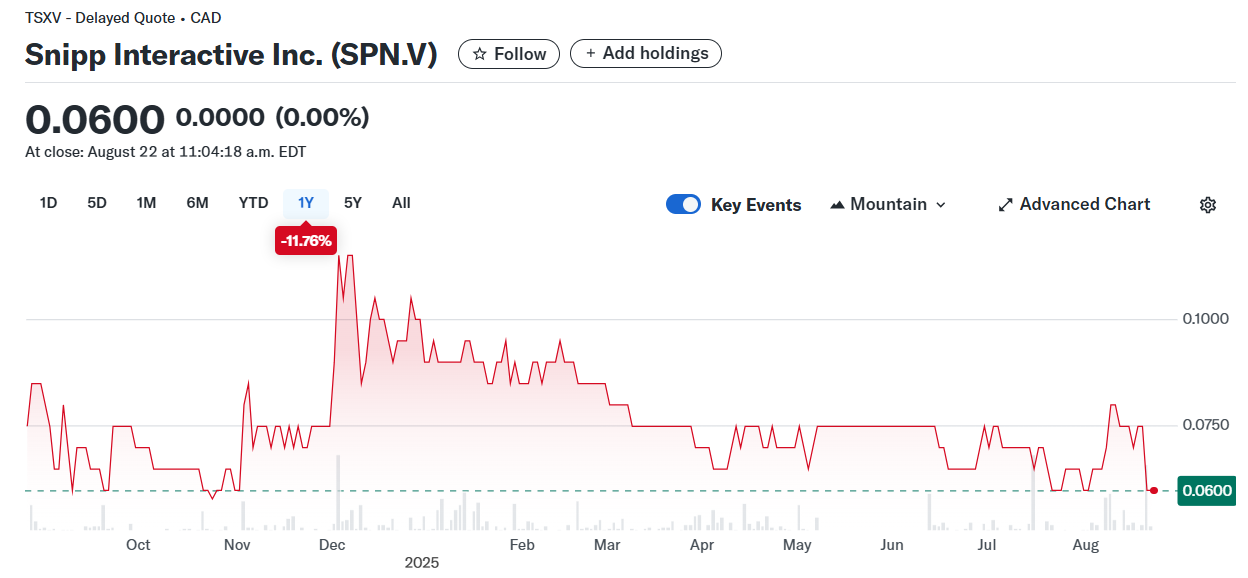1248x578 pixels.
Task: Select the All time range
Action: (x=401, y=203)
